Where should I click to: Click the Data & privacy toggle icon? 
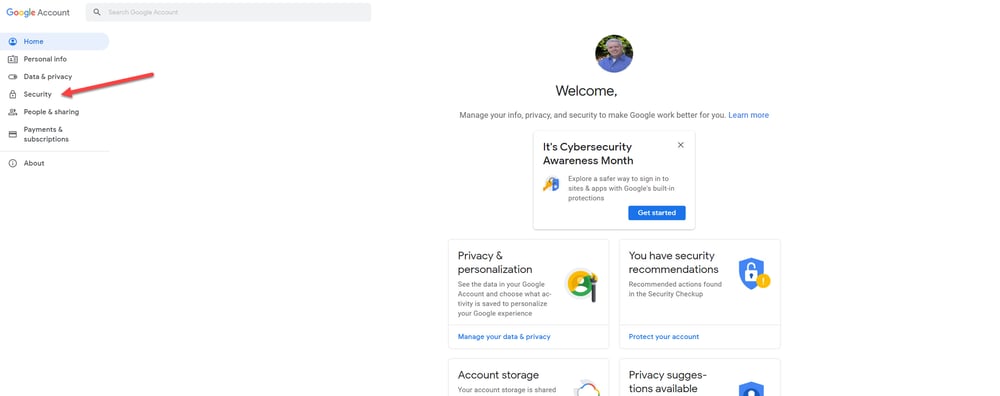pyautogui.click(x=13, y=77)
